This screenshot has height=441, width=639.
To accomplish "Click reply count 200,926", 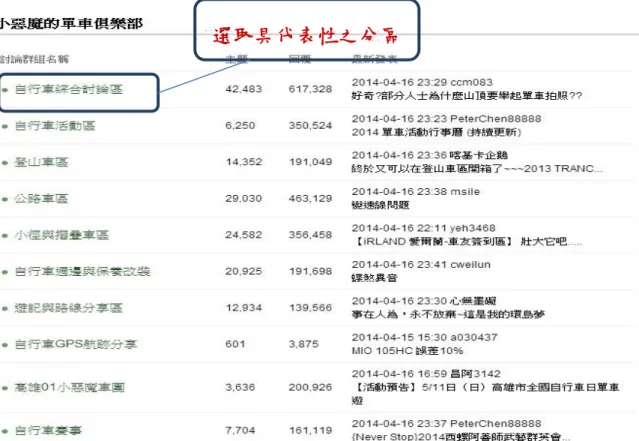I will point(310,387).
